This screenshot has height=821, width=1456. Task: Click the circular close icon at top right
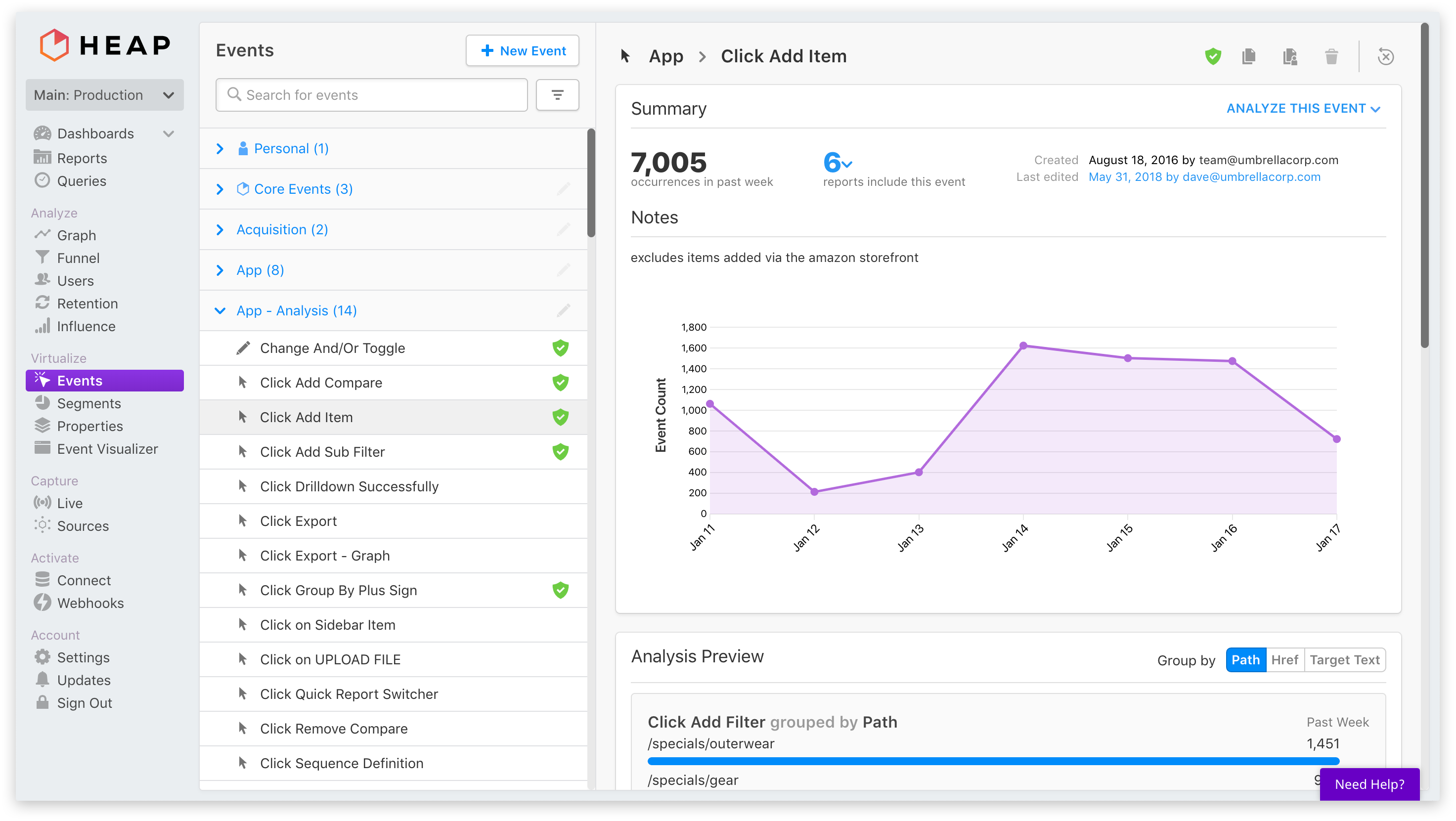click(1385, 56)
